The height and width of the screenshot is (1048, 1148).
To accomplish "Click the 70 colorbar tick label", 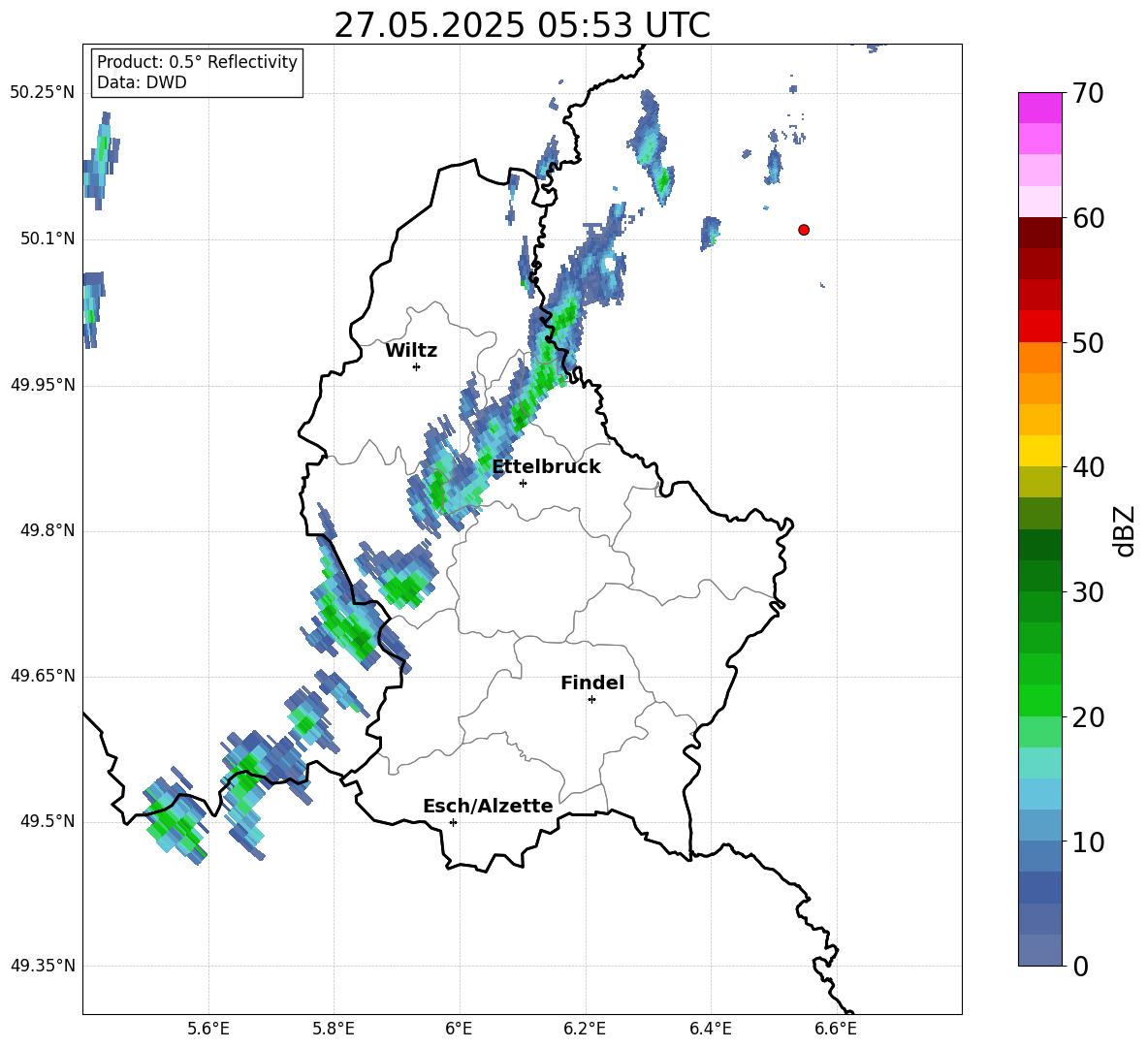I will point(1088,94).
